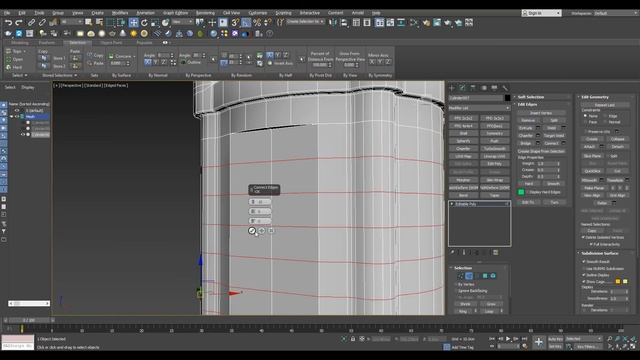
Task: Click the green Display Hard Edges color swatch
Action: pyautogui.click(x=521, y=192)
